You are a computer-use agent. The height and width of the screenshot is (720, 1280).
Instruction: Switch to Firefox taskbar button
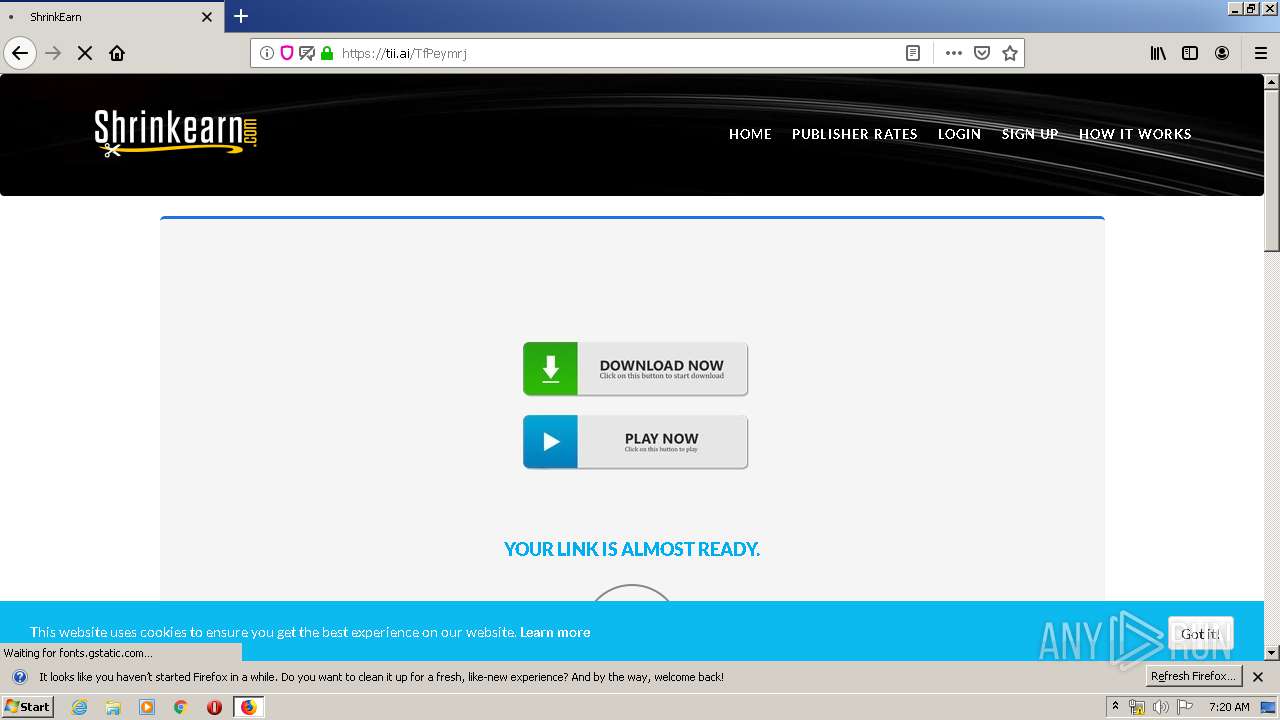pos(249,707)
